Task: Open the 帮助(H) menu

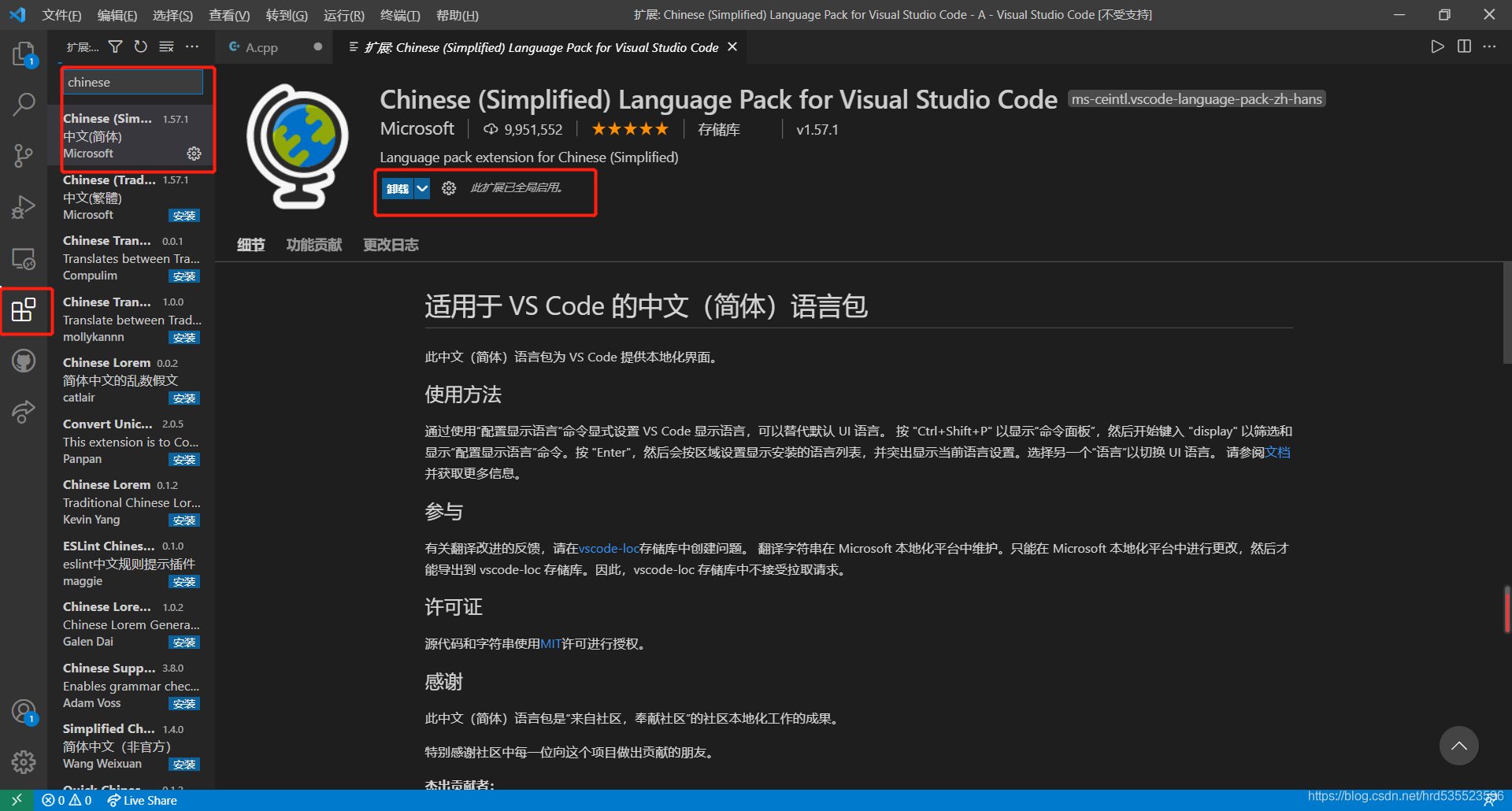Action: tap(457, 15)
